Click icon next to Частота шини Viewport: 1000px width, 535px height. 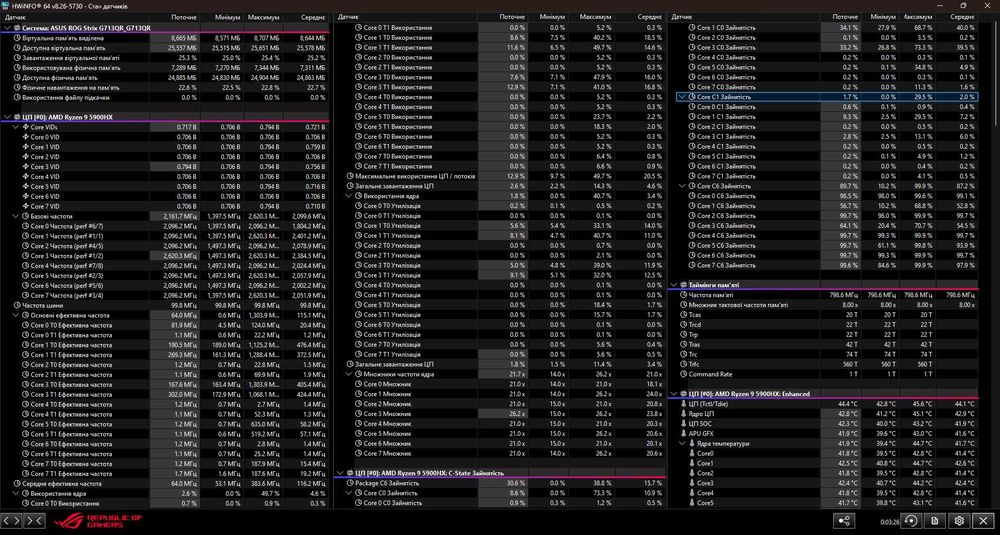17,305
